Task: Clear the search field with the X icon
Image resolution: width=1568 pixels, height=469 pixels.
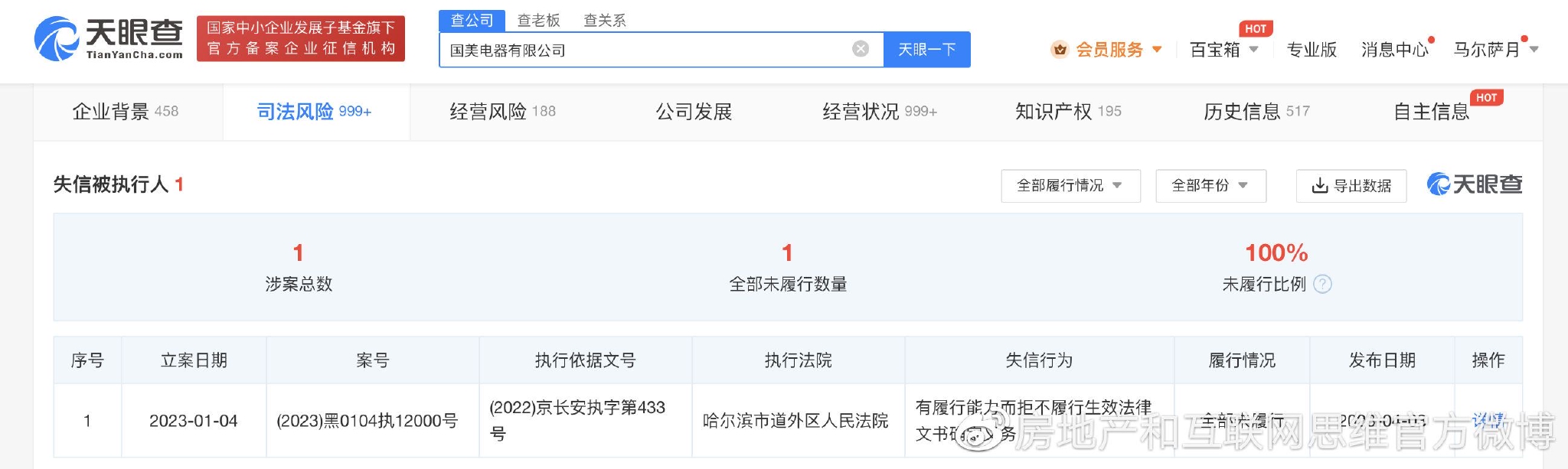Action: point(861,49)
